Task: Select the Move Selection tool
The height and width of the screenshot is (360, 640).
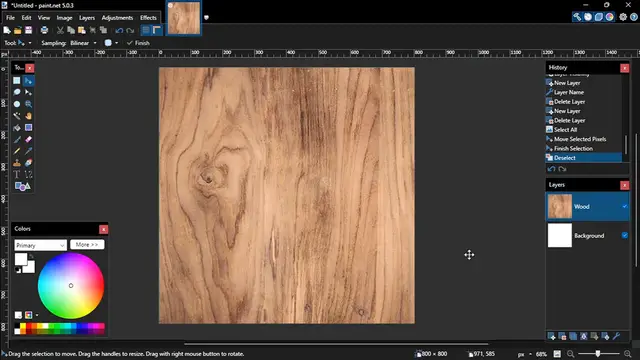Action: (28, 92)
